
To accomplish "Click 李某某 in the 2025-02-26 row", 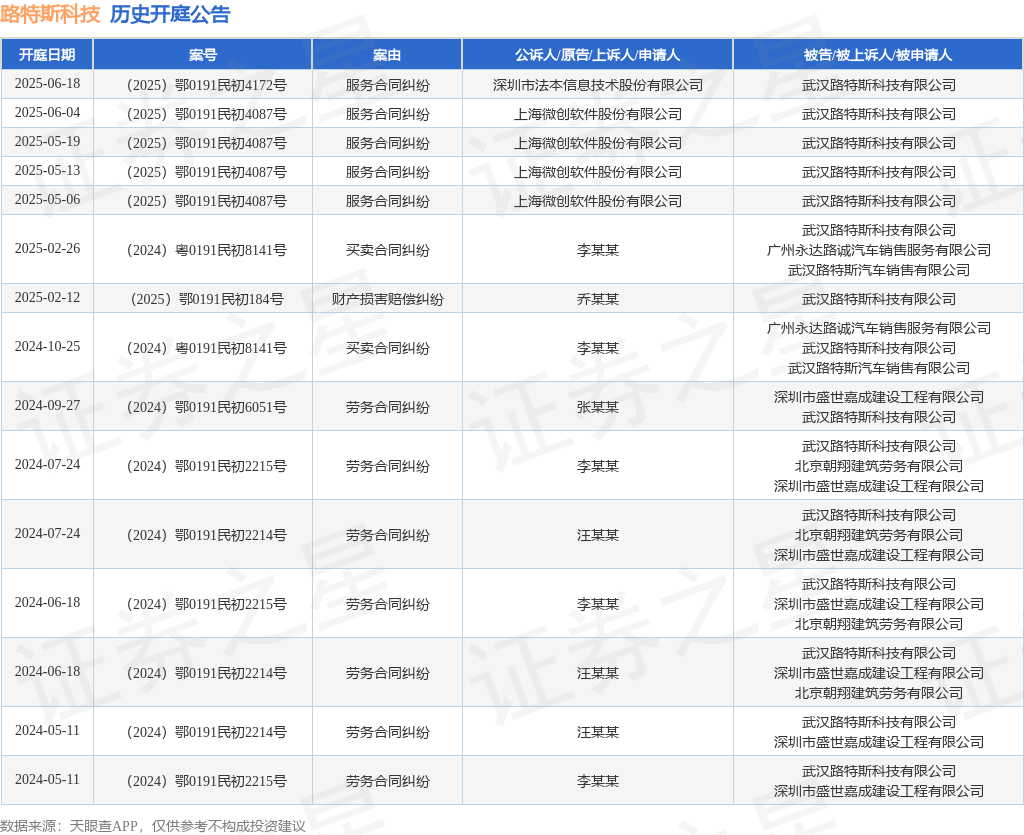I will coord(598,250).
